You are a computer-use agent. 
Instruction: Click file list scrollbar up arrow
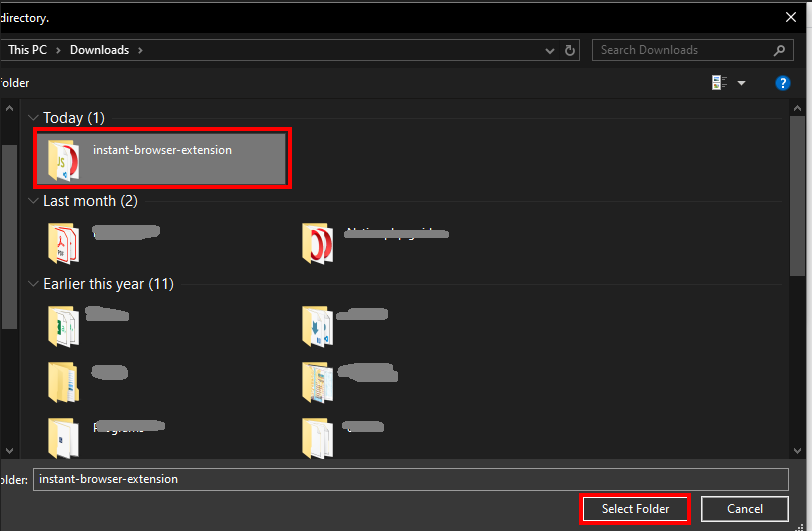[798, 108]
